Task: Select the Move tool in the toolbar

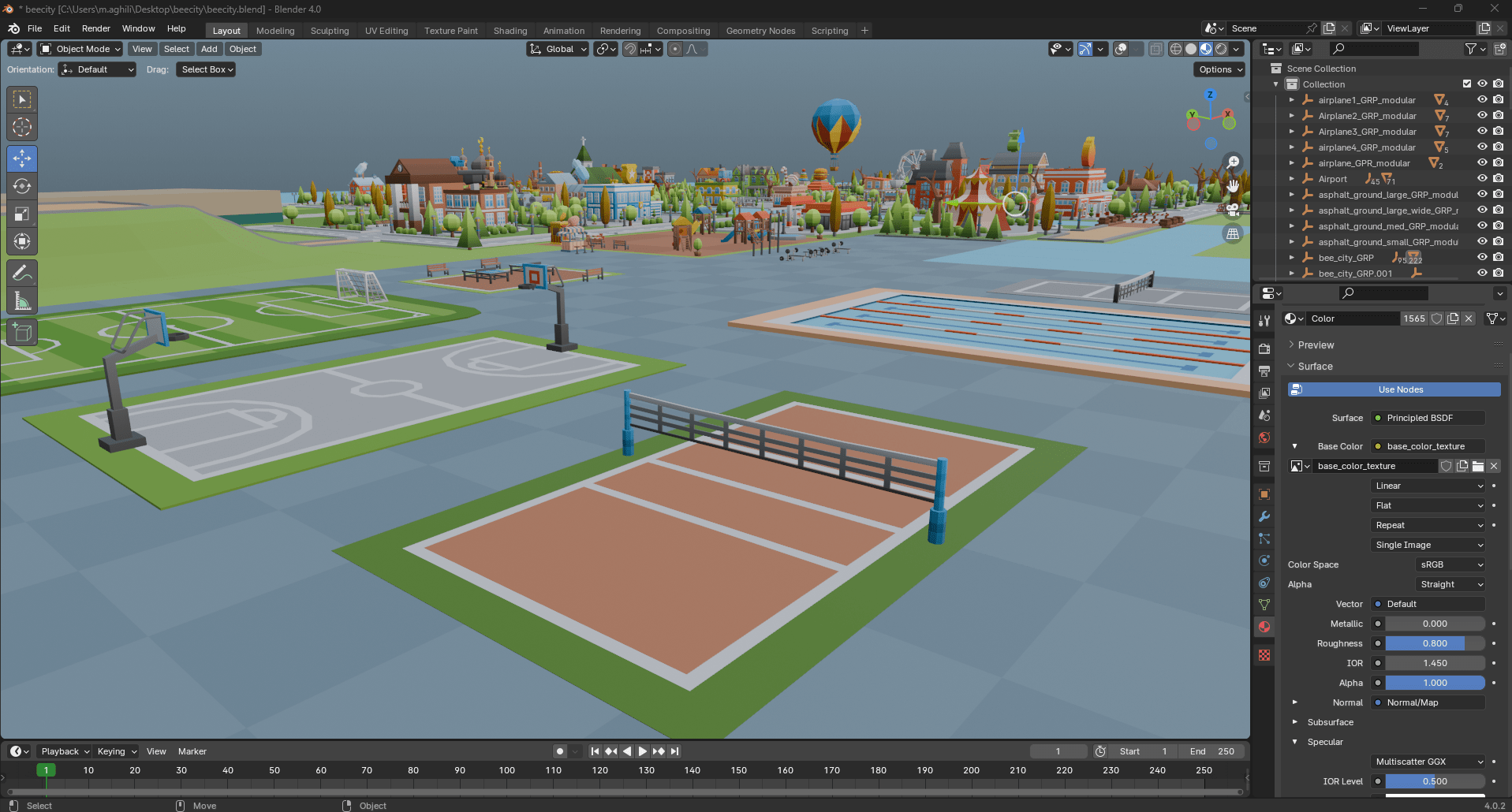Action: point(22,158)
